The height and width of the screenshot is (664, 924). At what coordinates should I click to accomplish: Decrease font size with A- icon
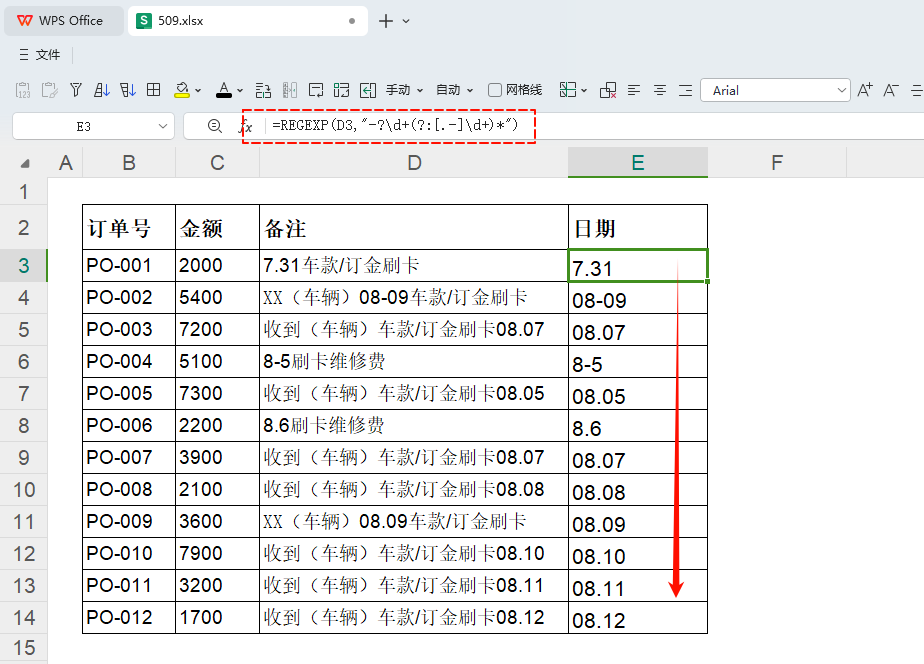[x=890, y=90]
